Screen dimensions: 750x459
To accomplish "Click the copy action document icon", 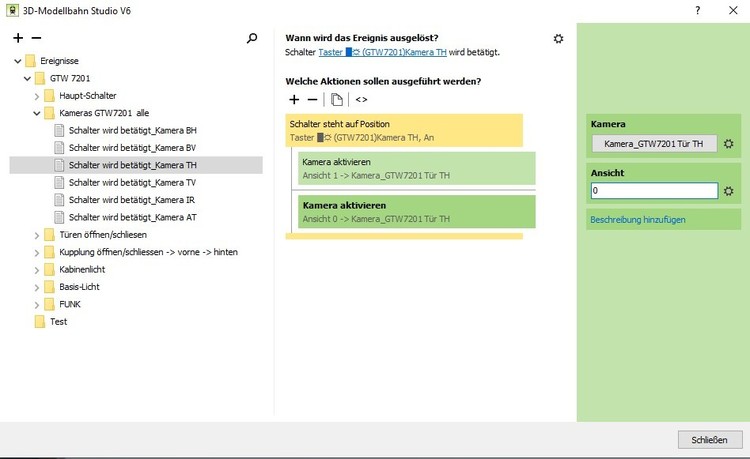I will pos(337,99).
